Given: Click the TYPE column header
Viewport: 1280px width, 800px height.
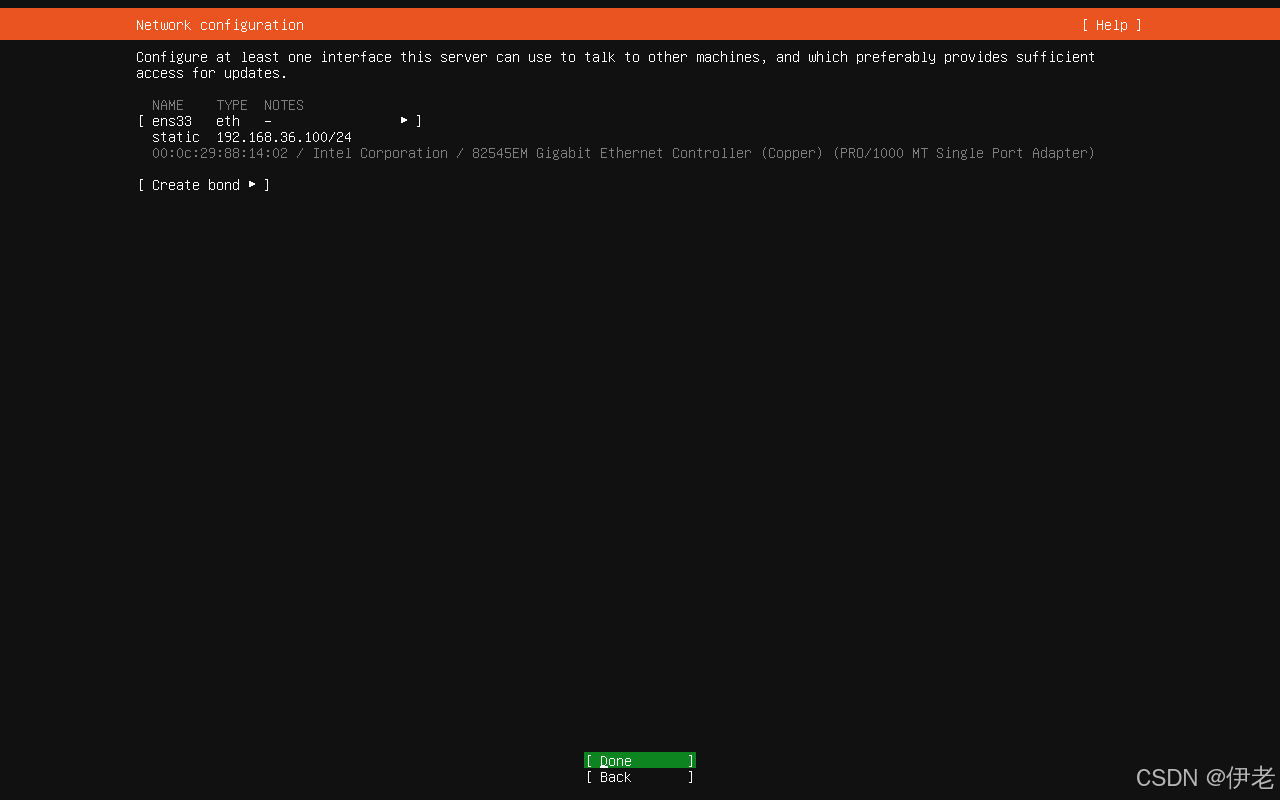Looking at the screenshot, I should click(x=231, y=105).
